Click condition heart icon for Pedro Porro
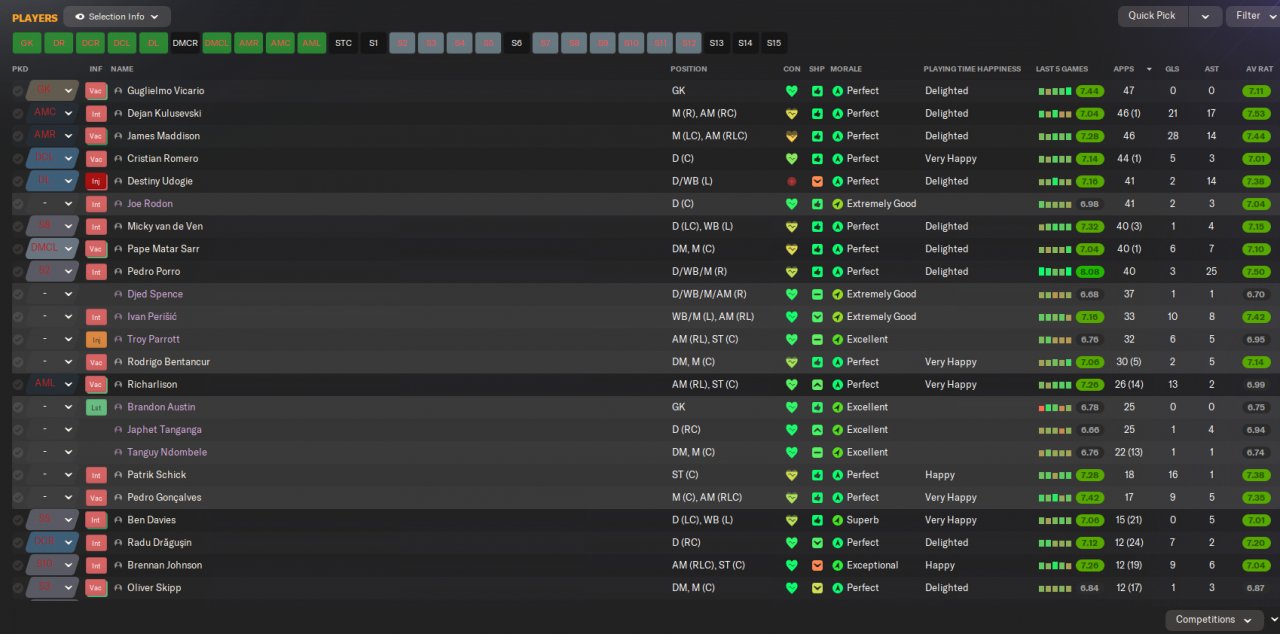 (x=792, y=272)
